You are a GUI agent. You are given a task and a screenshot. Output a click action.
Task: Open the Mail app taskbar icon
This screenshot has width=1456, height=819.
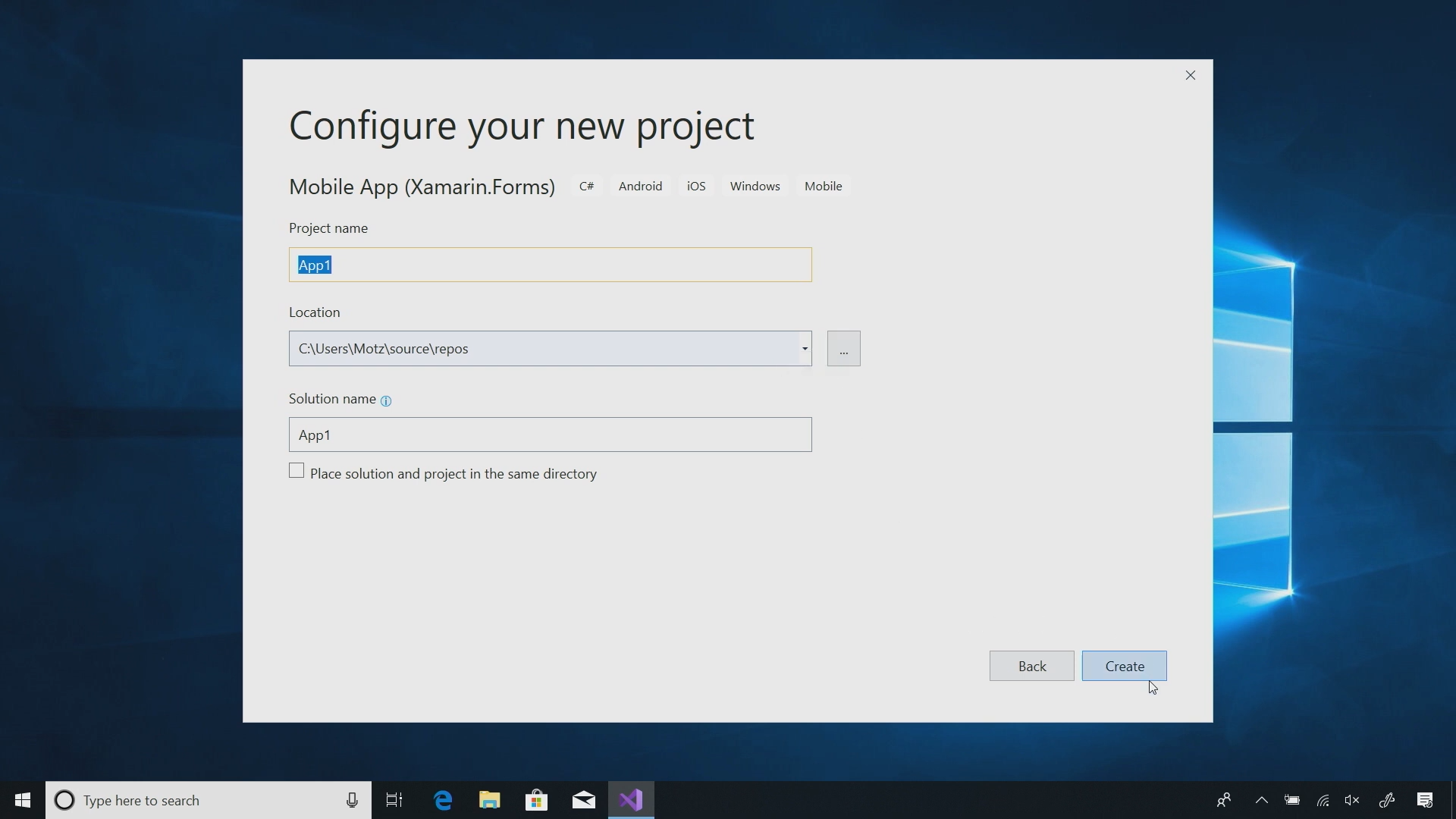(x=583, y=800)
